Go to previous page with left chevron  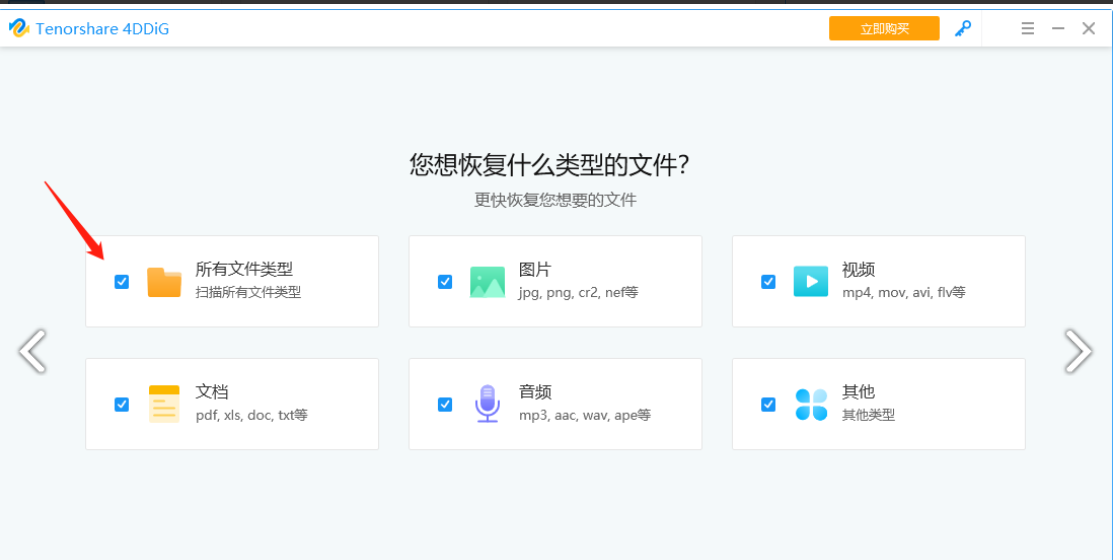click(33, 351)
